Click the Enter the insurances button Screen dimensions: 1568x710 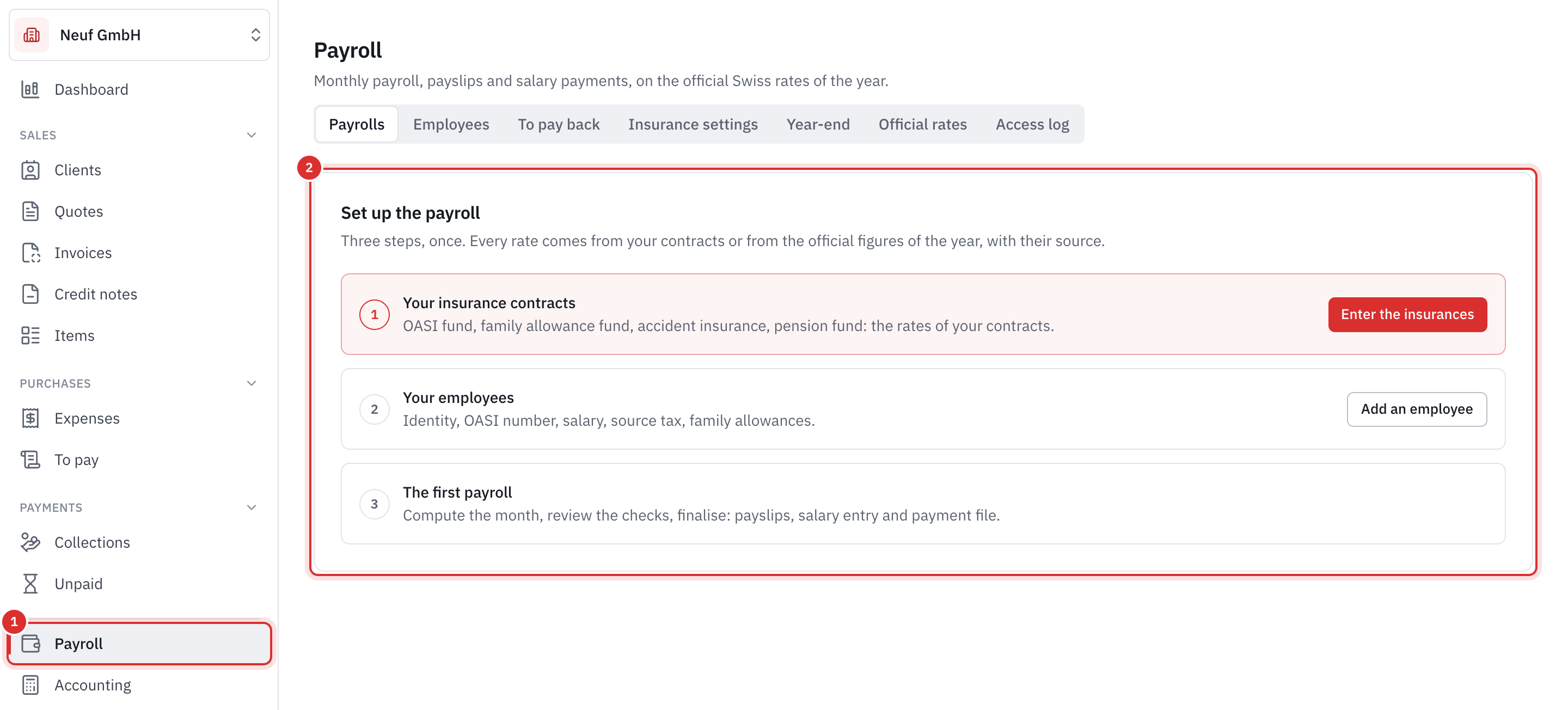1407,315
